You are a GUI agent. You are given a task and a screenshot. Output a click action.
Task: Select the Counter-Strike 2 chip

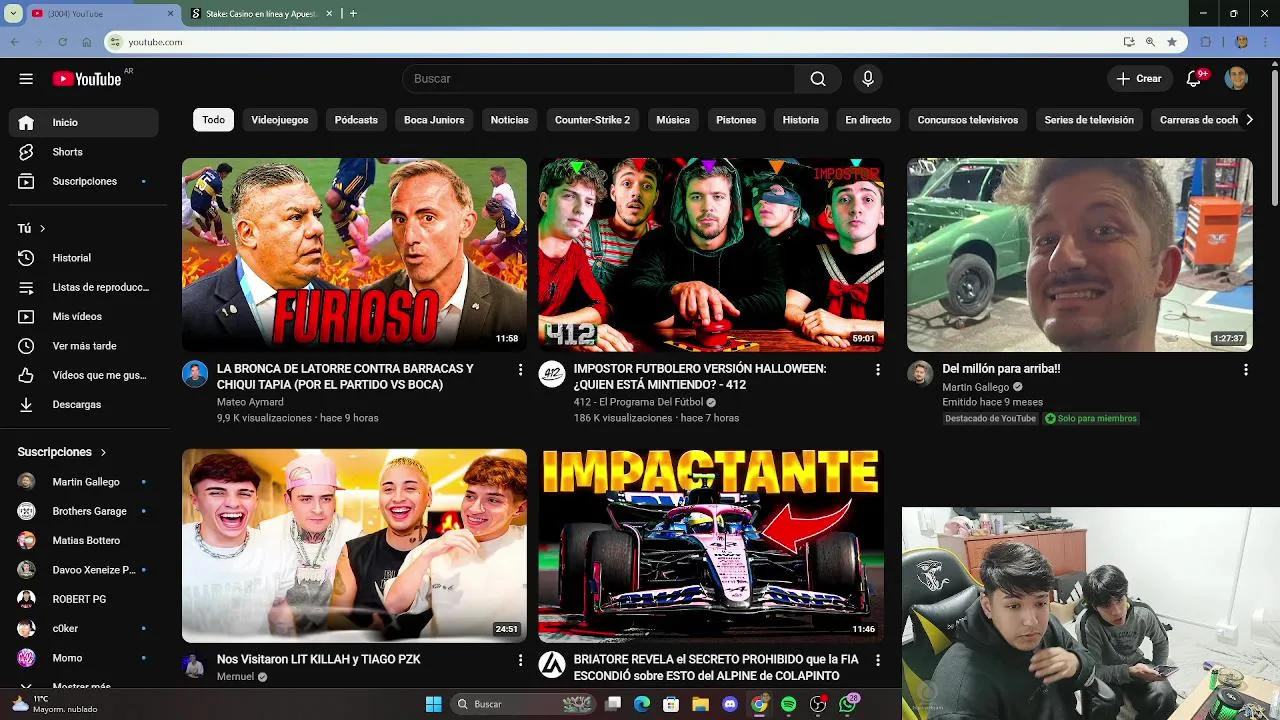click(592, 120)
